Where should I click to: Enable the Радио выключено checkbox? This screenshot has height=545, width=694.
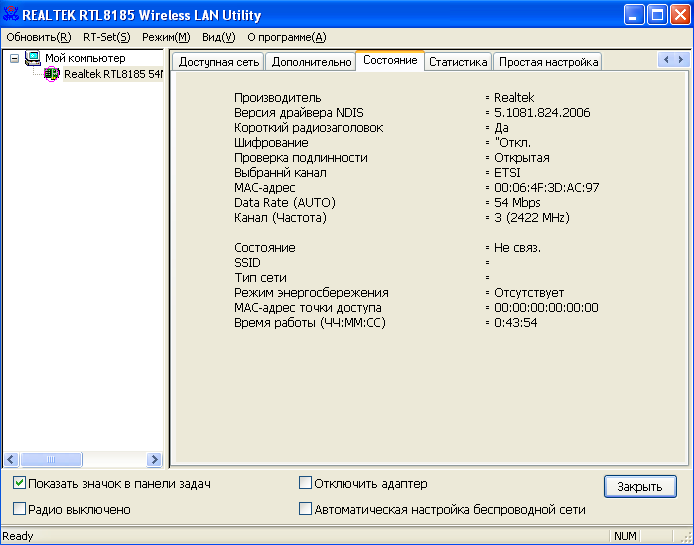(x=20, y=509)
